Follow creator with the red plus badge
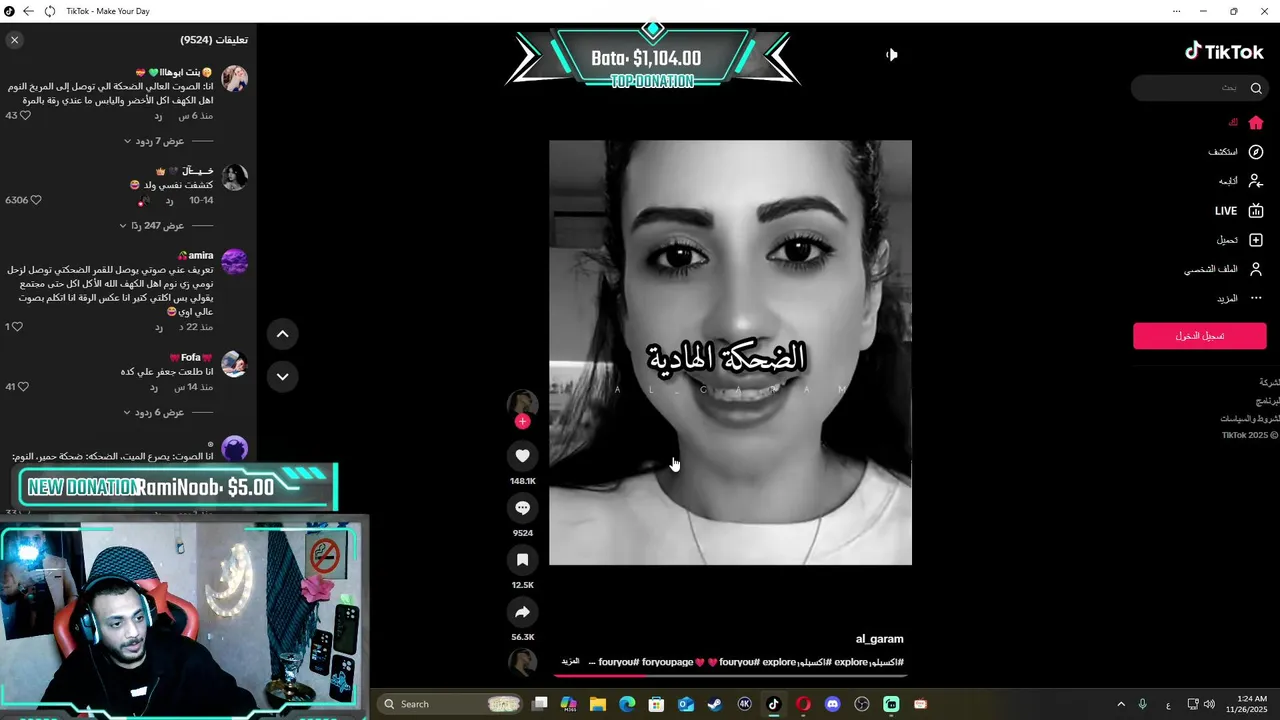1280x720 pixels. tap(522, 421)
